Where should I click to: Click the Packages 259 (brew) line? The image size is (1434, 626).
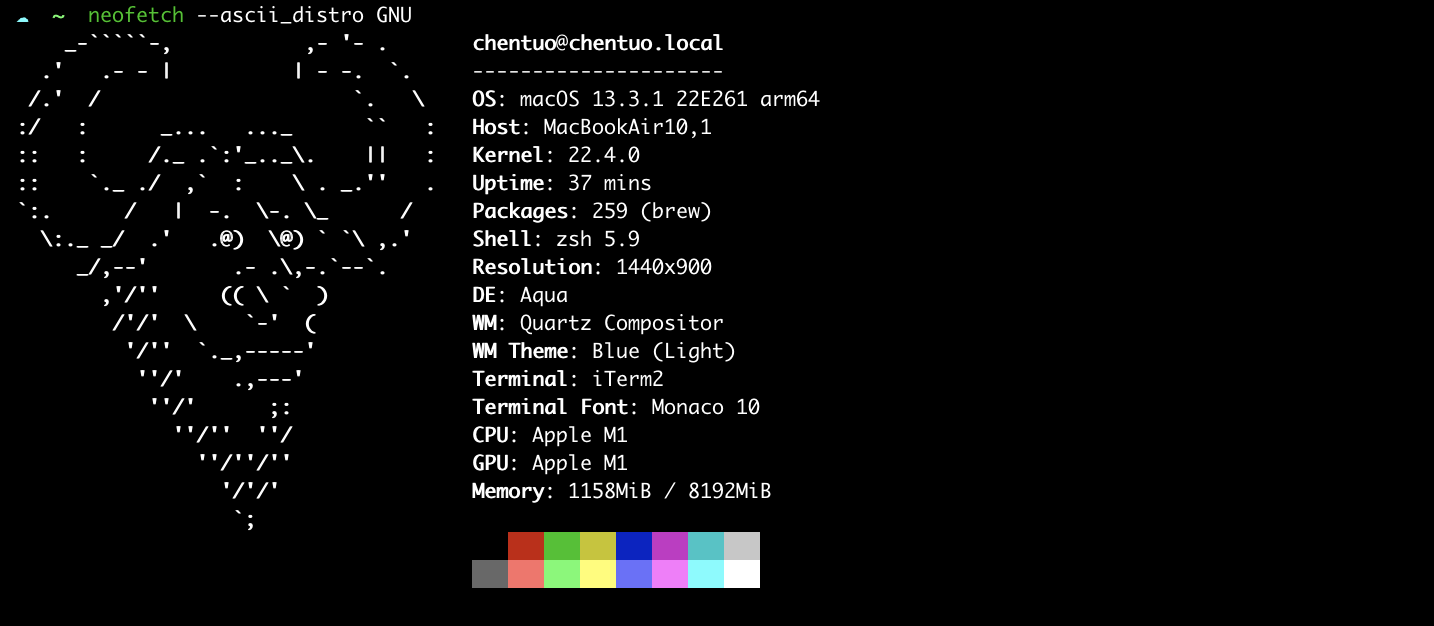tap(591, 211)
